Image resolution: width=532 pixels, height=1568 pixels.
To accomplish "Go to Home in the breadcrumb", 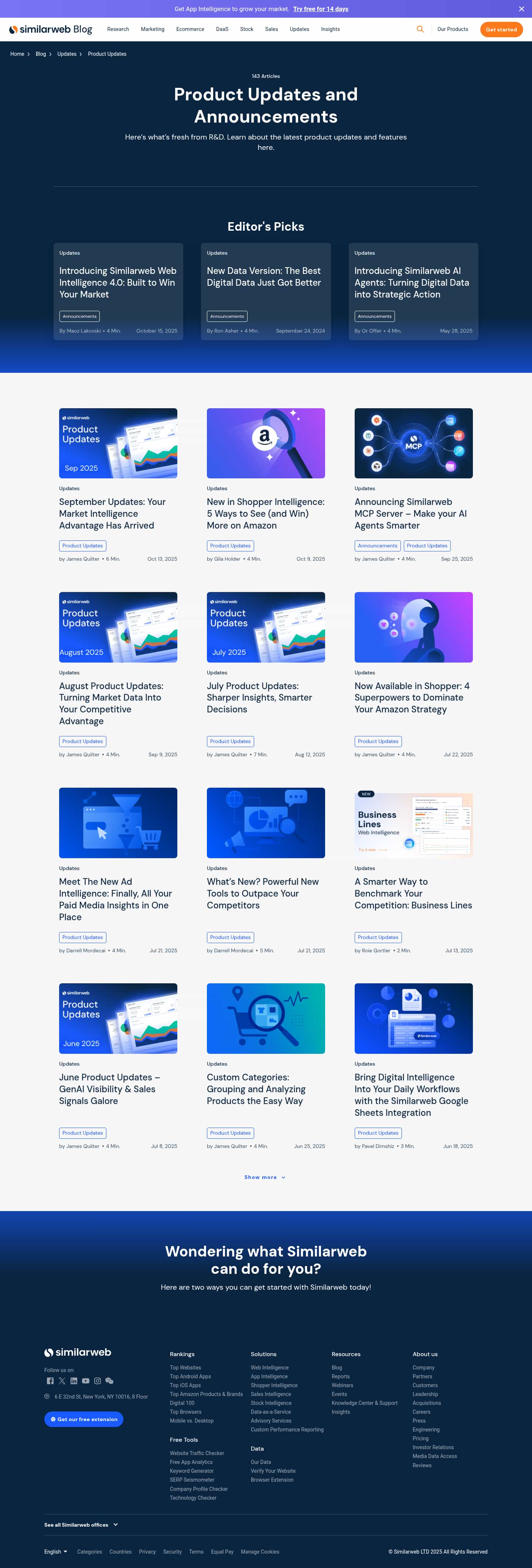I will coord(17,54).
